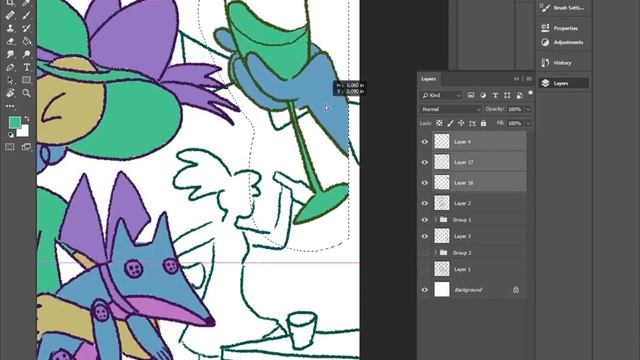
Task: Select the Pen tool
Action: pyautogui.click(x=10, y=67)
